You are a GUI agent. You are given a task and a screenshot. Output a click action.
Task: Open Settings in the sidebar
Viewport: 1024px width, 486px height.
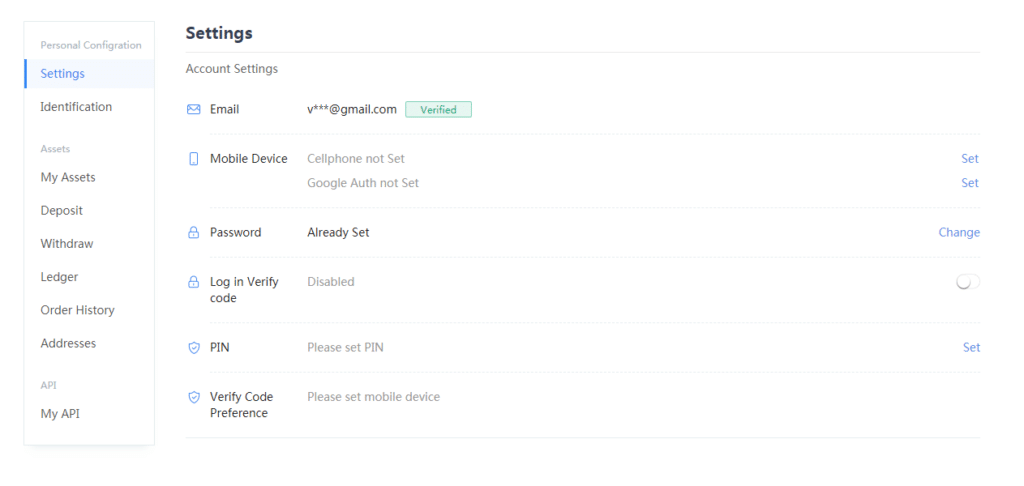coord(62,74)
